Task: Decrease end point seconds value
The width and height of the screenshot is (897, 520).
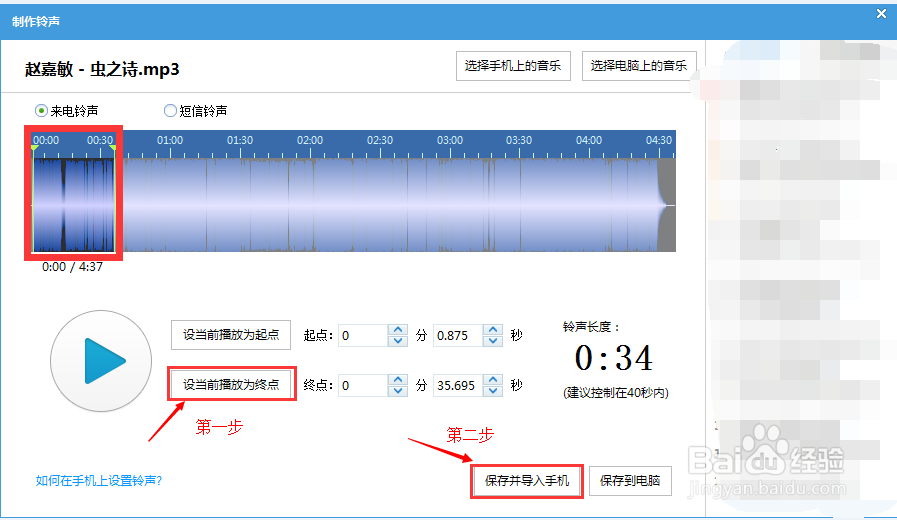Action: [493, 391]
